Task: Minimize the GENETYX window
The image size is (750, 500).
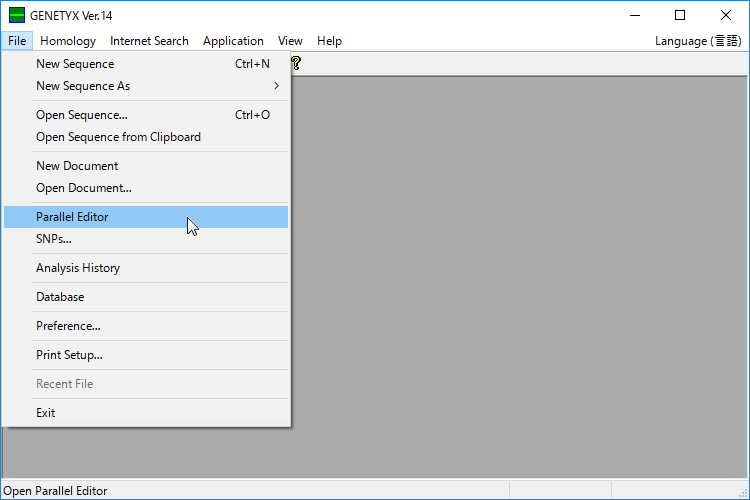Action: (635, 15)
